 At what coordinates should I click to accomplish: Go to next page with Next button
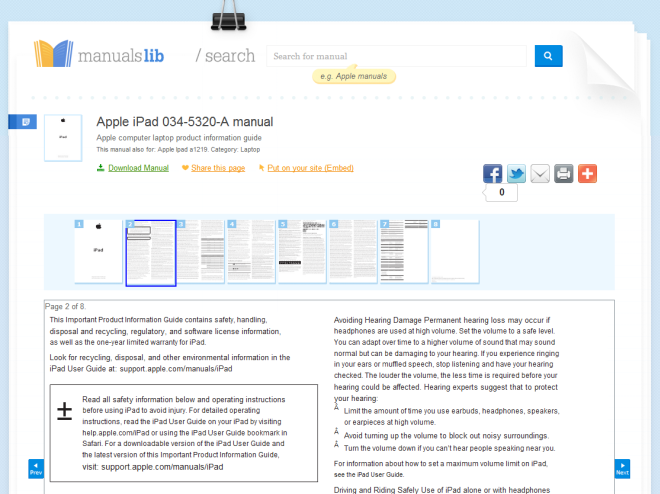pyautogui.click(x=623, y=469)
